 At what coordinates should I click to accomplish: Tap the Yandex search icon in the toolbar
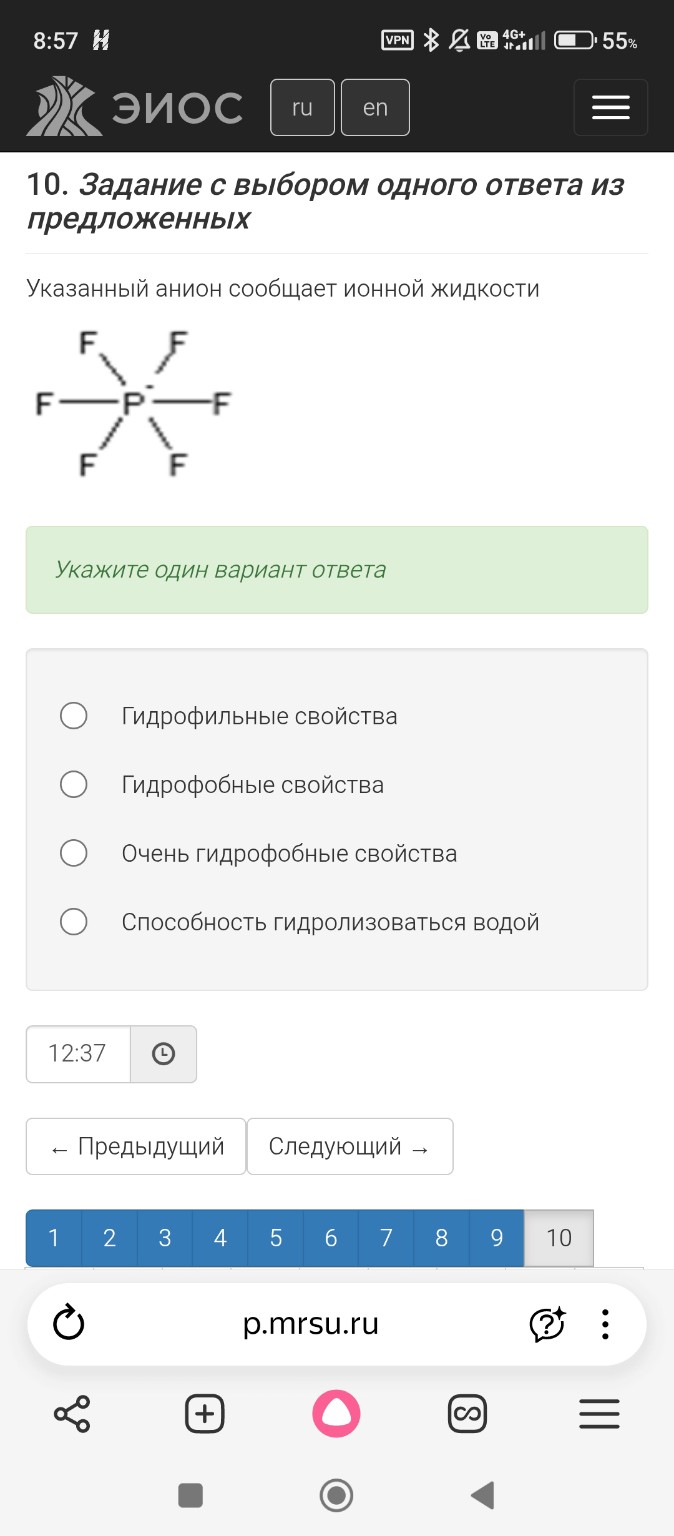pos(337,1413)
